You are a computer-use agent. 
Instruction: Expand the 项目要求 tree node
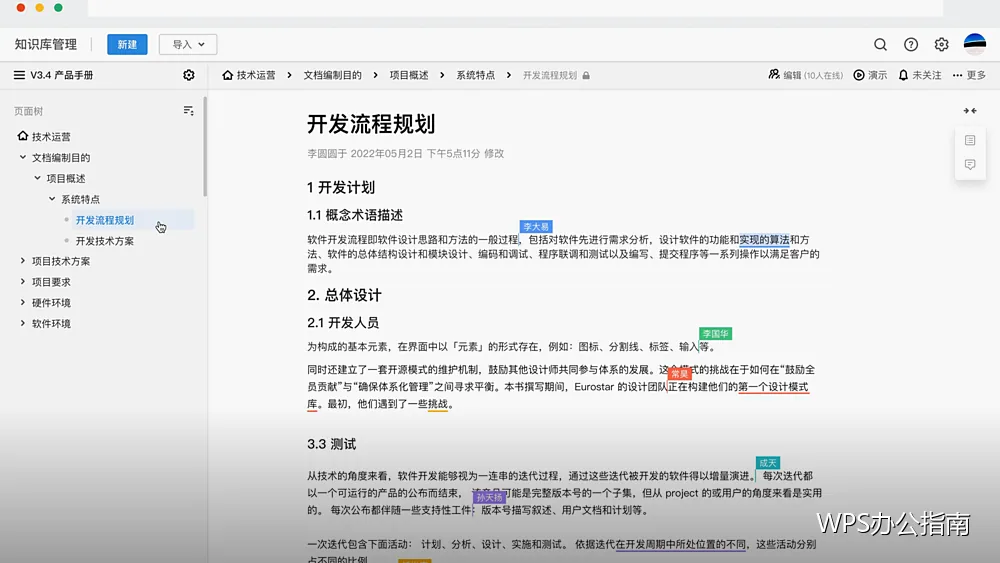coord(23,282)
